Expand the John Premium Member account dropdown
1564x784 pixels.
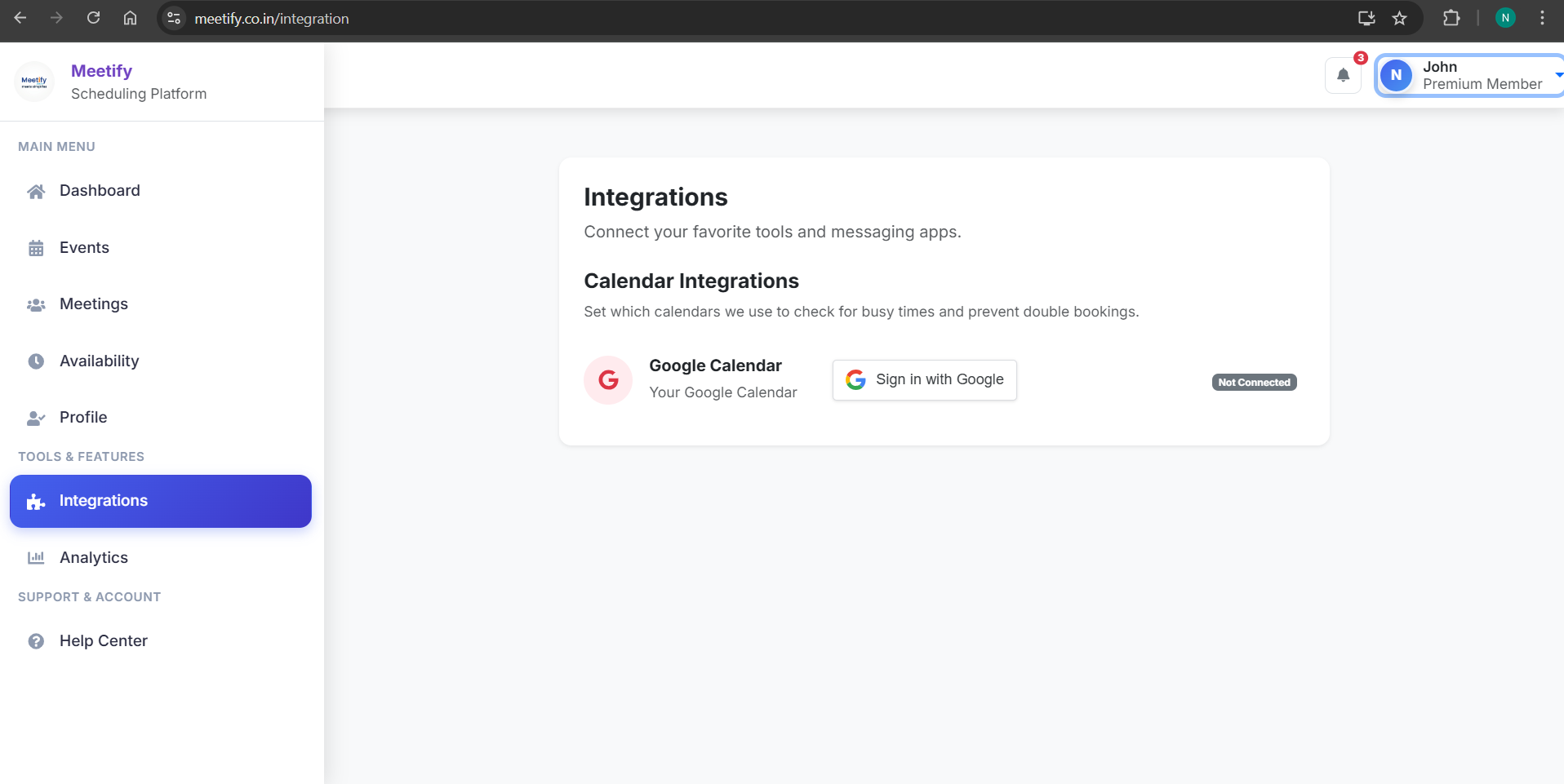coord(1469,75)
